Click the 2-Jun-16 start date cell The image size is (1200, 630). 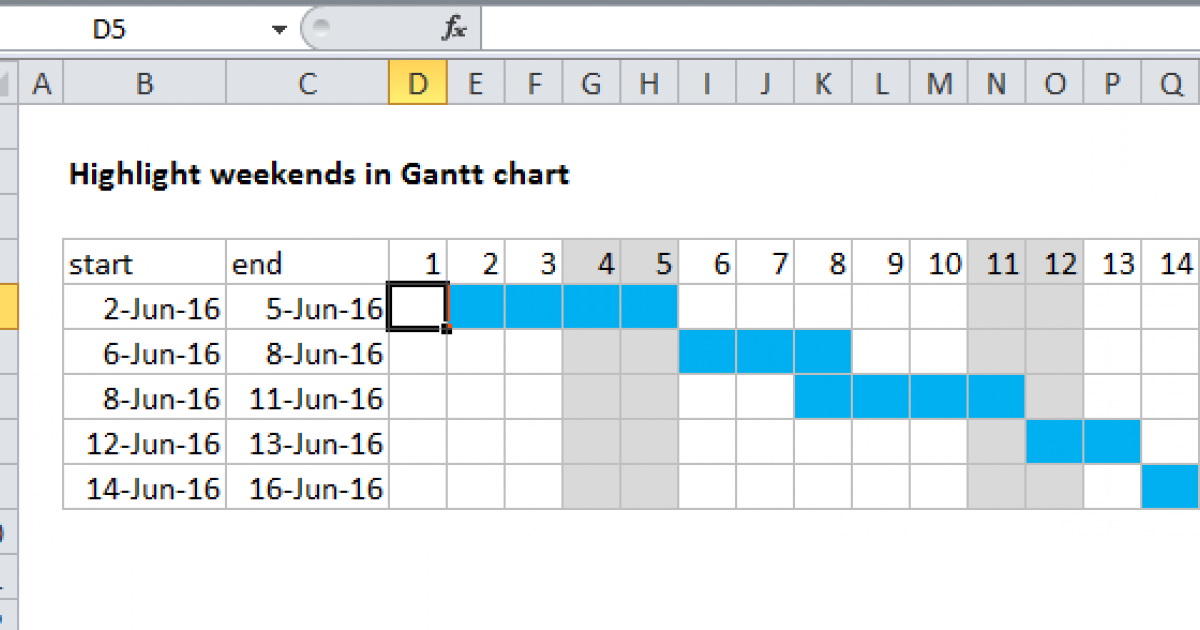coord(145,309)
